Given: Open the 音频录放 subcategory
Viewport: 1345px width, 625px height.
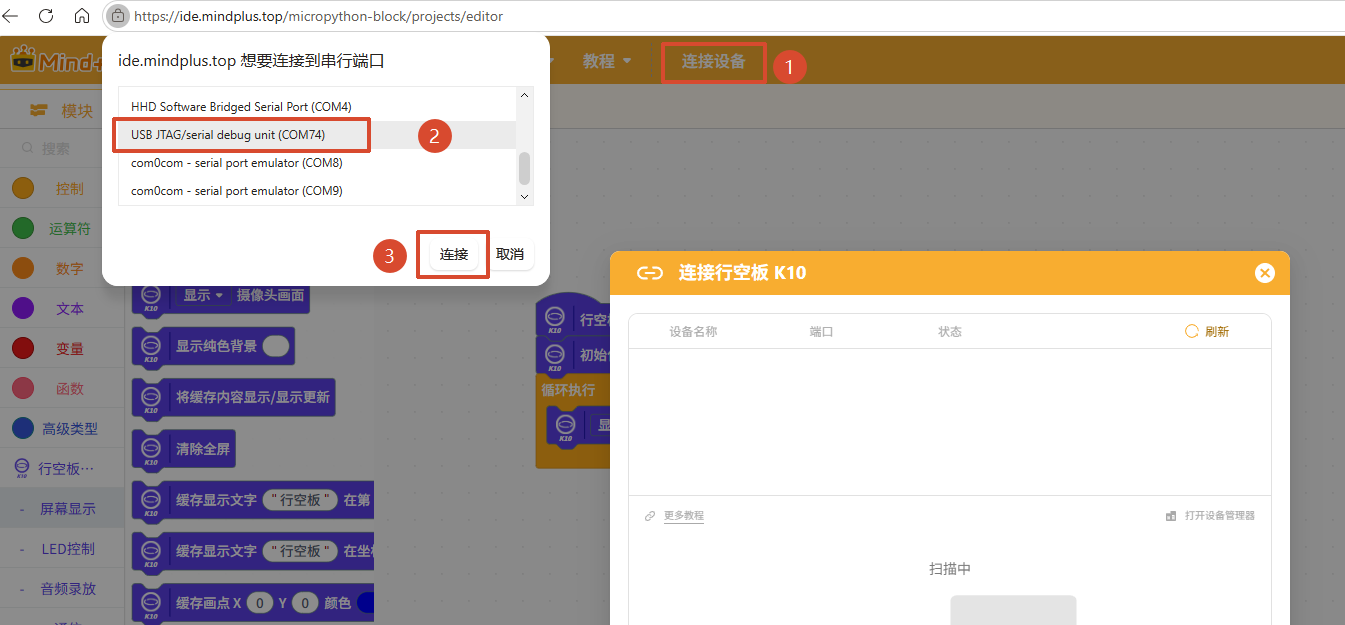Looking at the screenshot, I should point(62,588).
